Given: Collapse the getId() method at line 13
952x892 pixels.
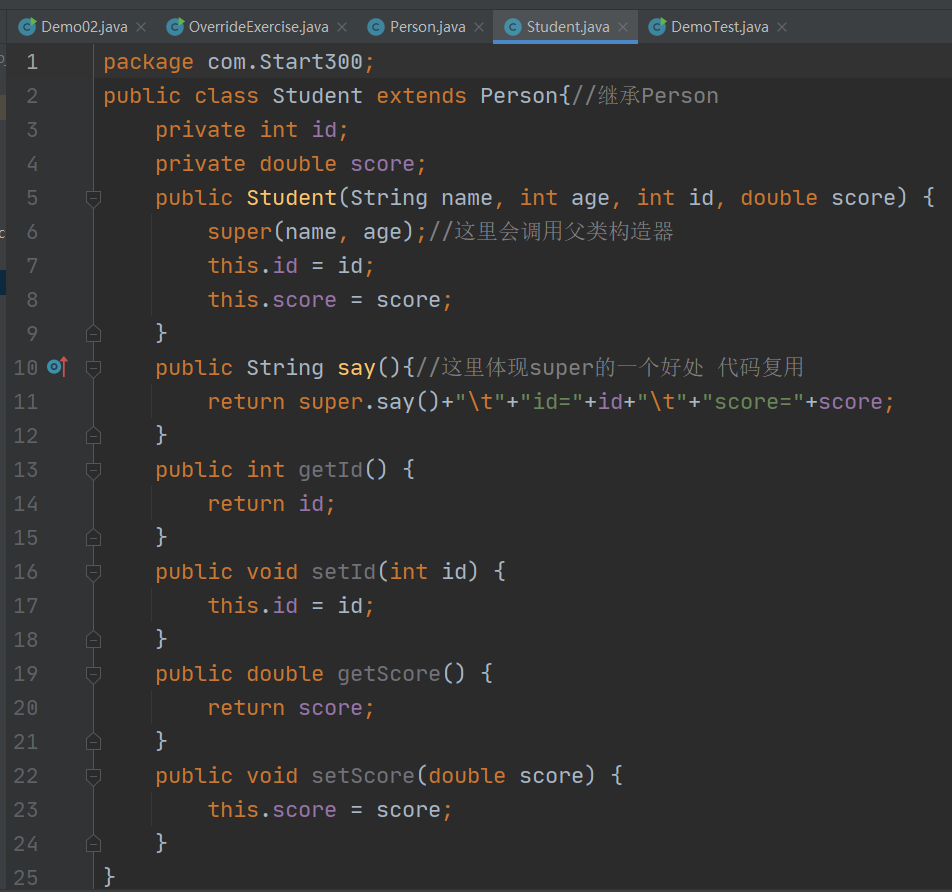Looking at the screenshot, I should click(x=93, y=470).
